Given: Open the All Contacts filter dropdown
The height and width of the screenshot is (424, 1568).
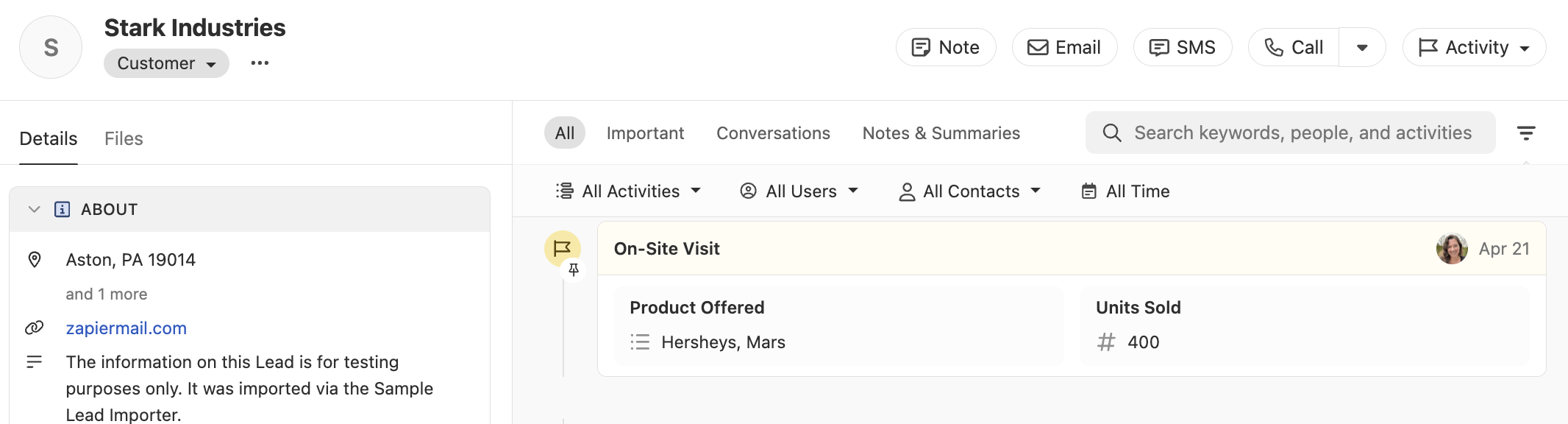Looking at the screenshot, I should (x=970, y=191).
